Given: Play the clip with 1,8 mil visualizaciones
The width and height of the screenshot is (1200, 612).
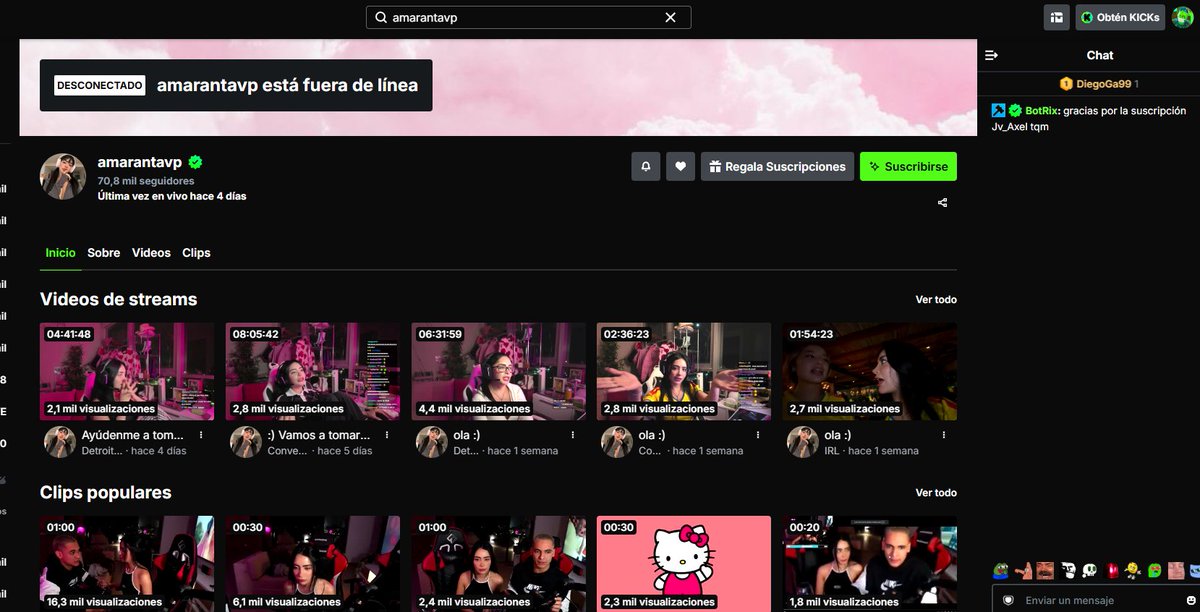Looking at the screenshot, I should [870, 564].
